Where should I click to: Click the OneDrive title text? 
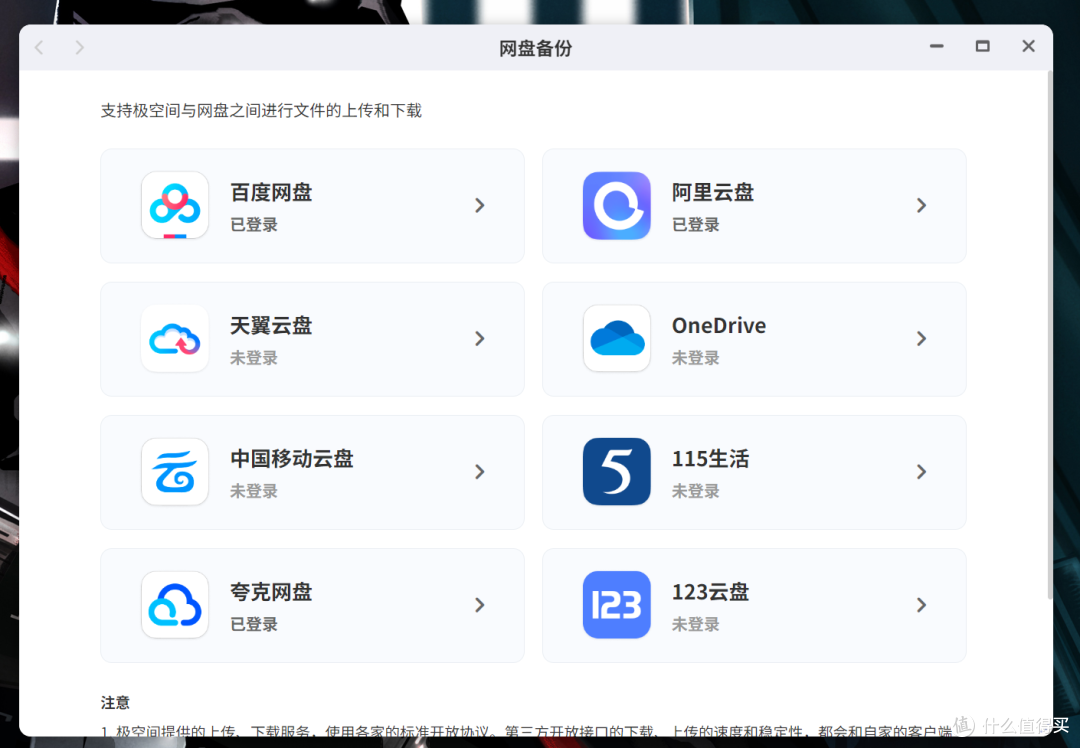(x=719, y=325)
